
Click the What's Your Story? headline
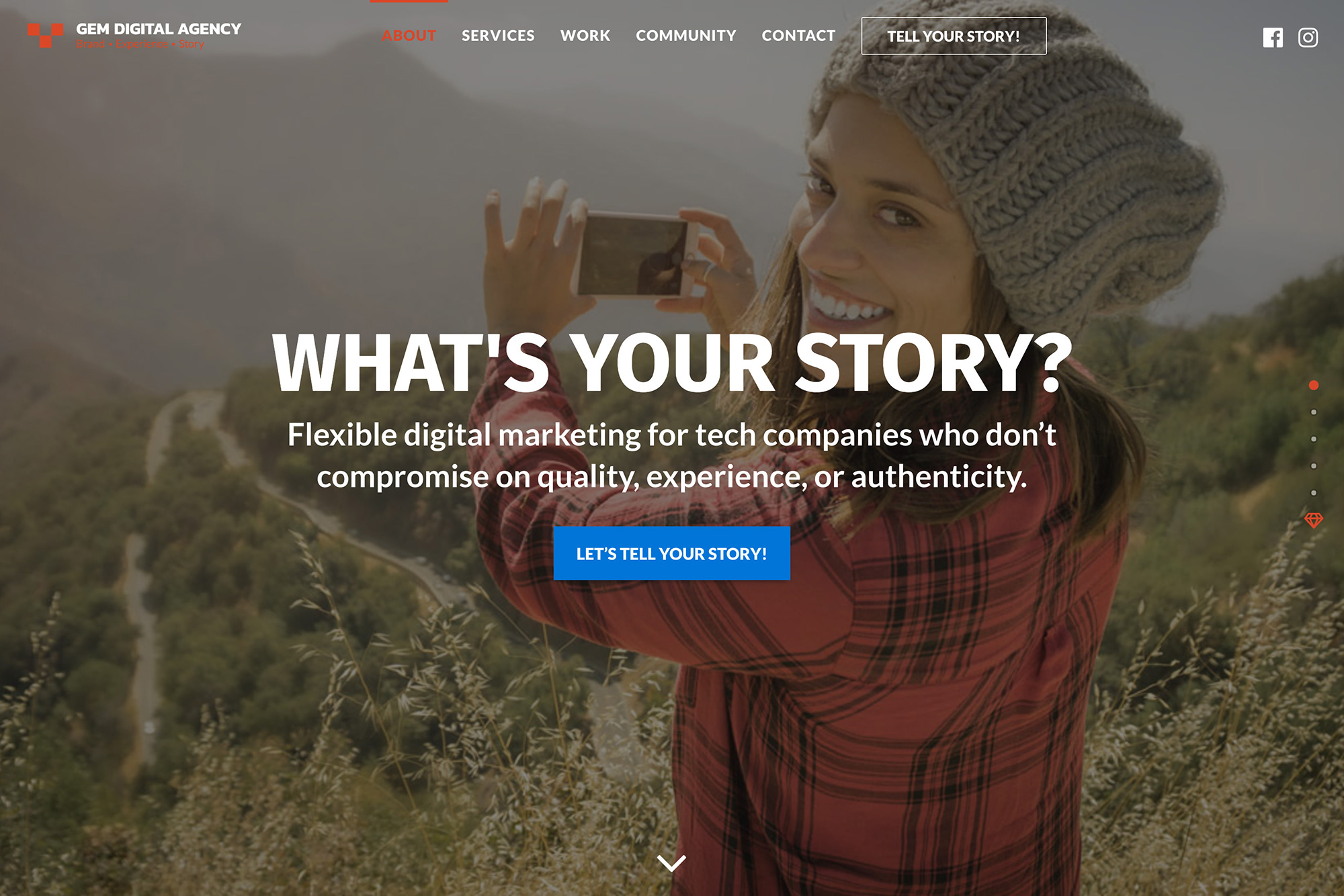pyautogui.click(x=672, y=363)
